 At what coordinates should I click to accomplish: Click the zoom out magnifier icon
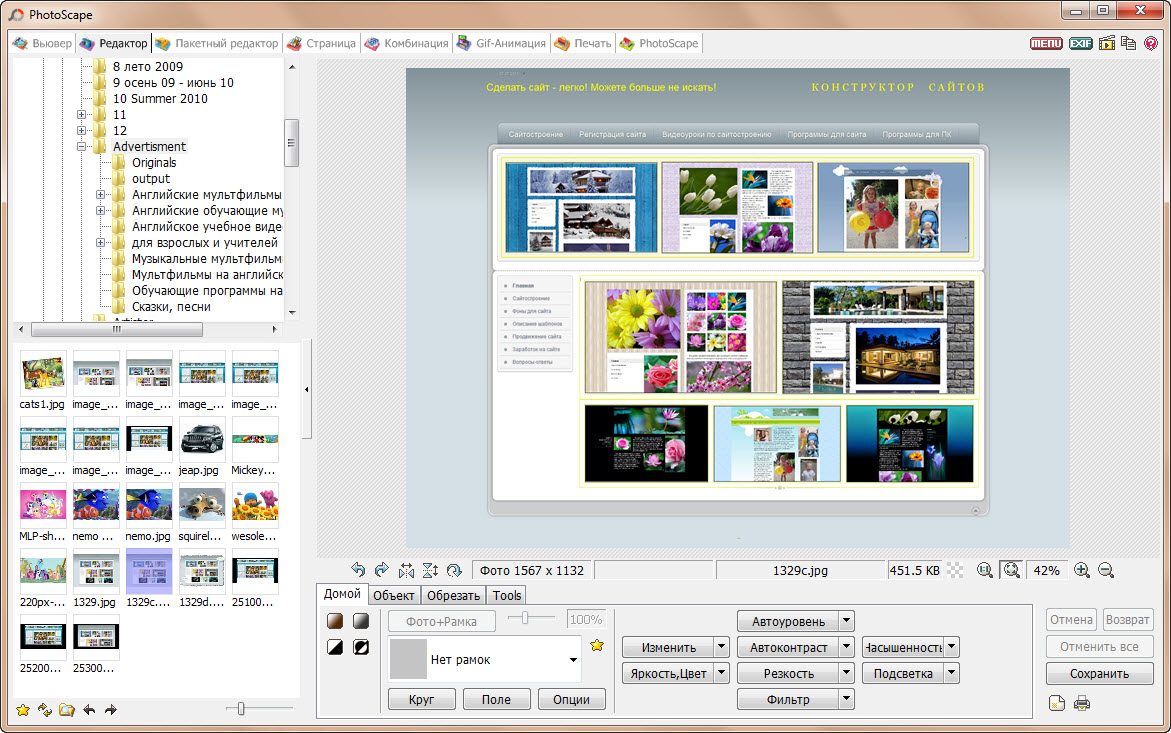coord(1105,570)
